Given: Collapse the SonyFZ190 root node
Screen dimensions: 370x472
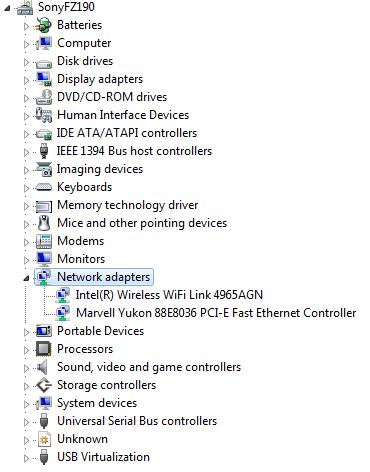Looking at the screenshot, I should click(7, 8).
